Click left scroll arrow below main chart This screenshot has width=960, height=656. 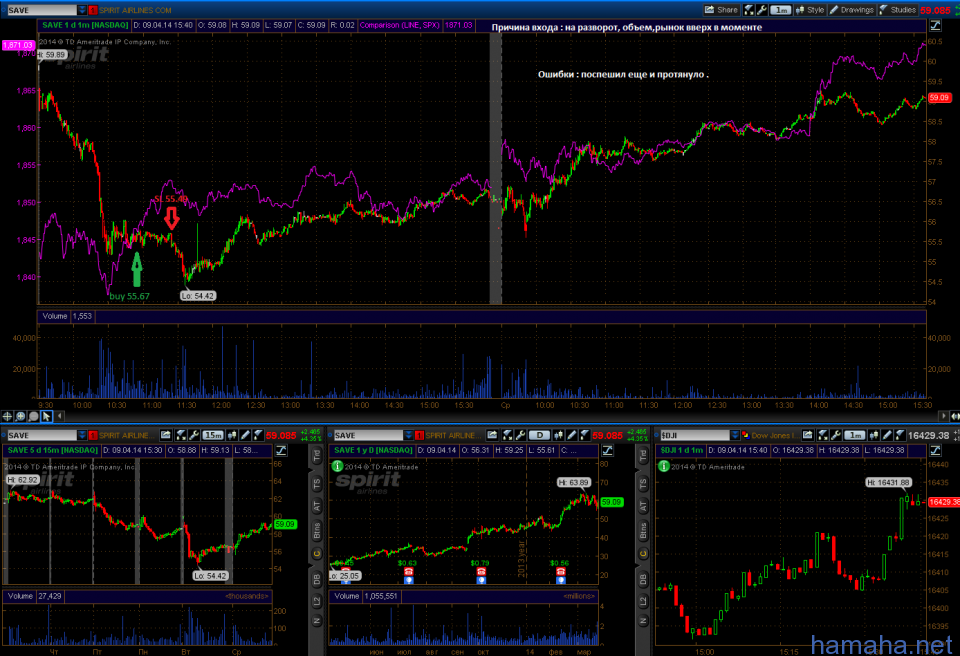60,417
